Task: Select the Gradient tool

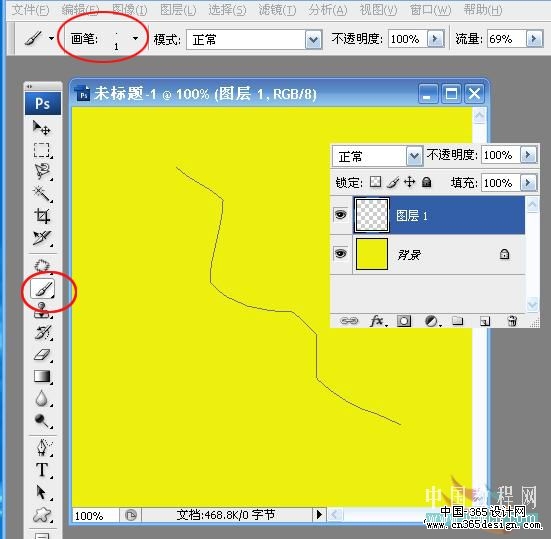Action: 43,376
